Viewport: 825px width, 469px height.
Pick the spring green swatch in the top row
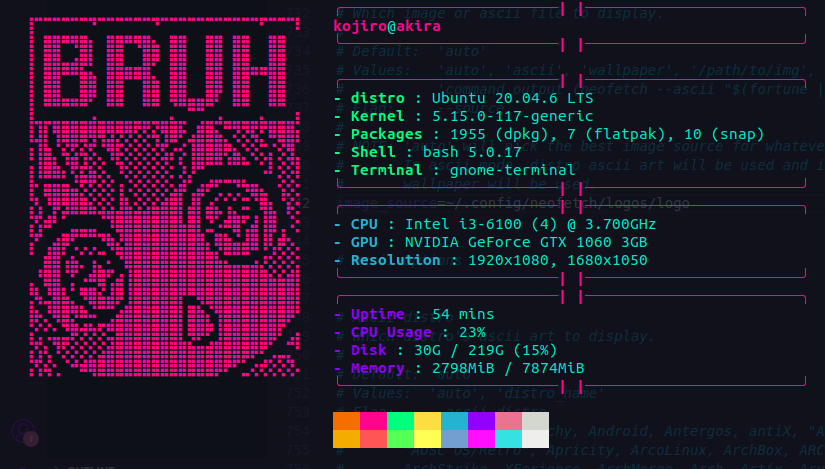(400, 421)
